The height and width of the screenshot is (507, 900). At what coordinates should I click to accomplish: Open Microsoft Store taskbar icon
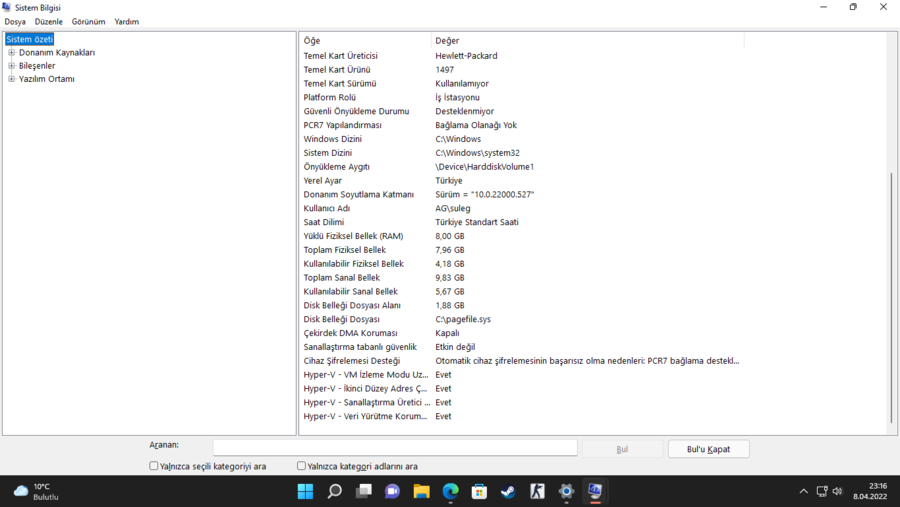(x=479, y=491)
